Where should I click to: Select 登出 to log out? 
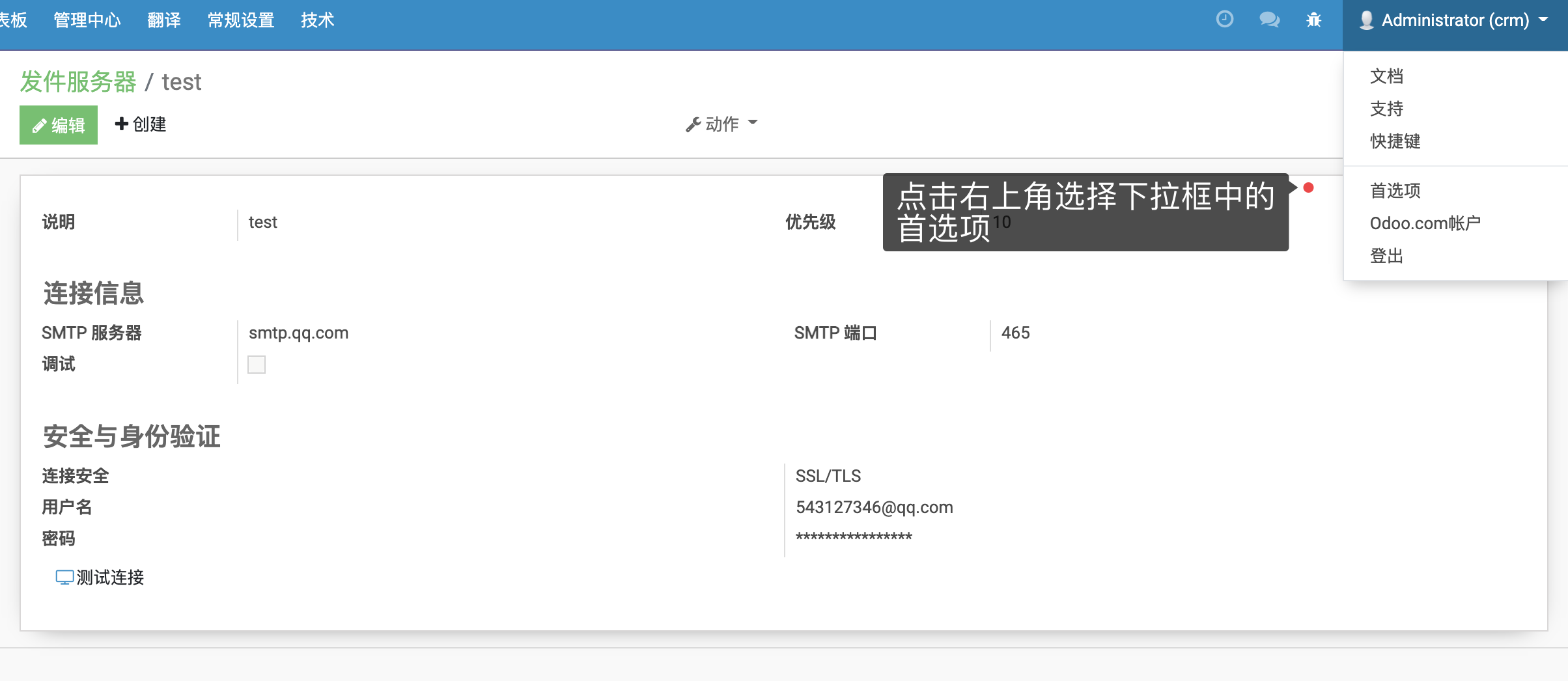[x=1386, y=256]
